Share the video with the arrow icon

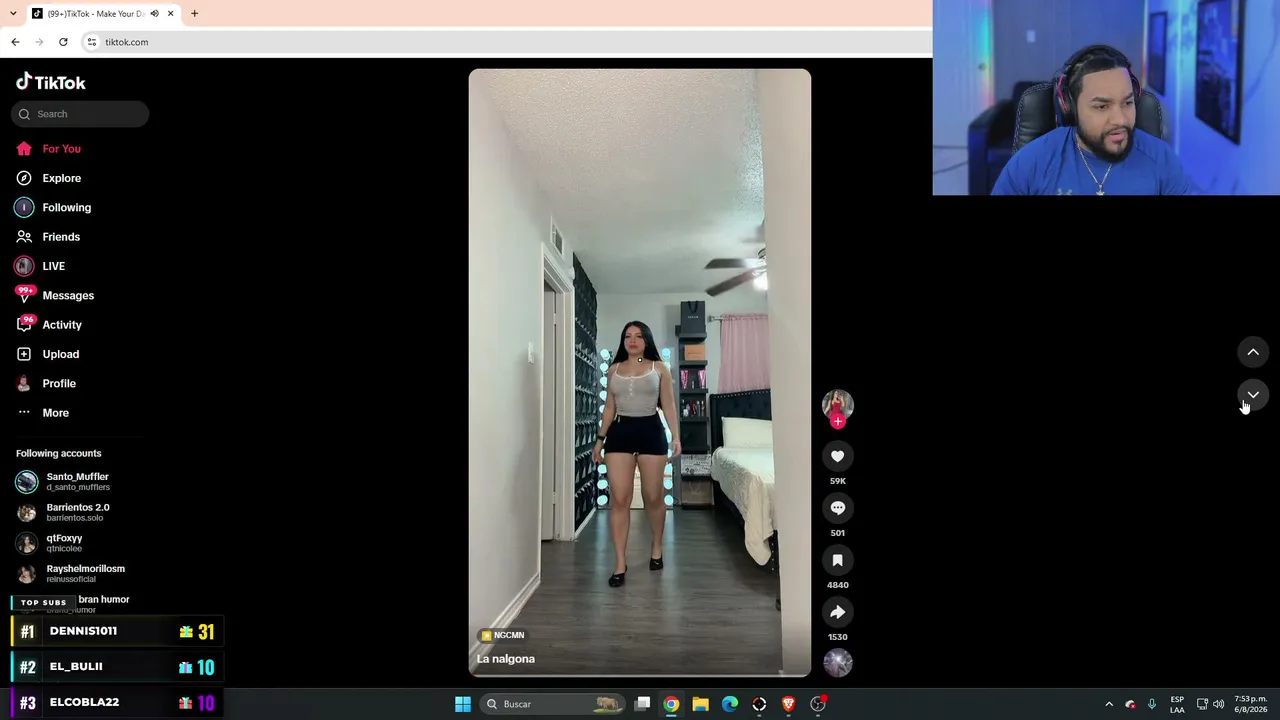coord(838,612)
